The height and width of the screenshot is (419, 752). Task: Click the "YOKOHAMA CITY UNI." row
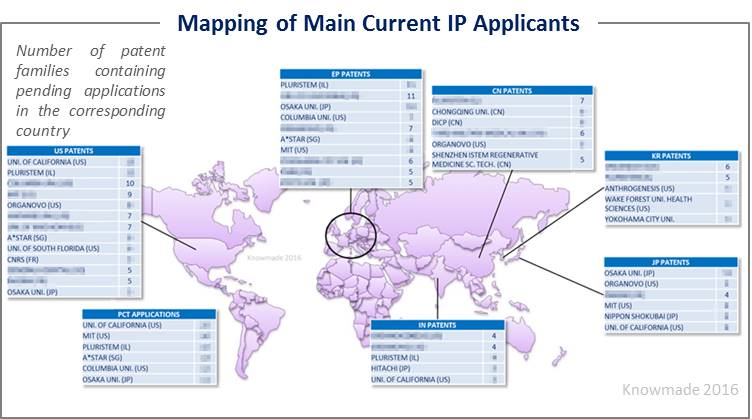click(671, 219)
